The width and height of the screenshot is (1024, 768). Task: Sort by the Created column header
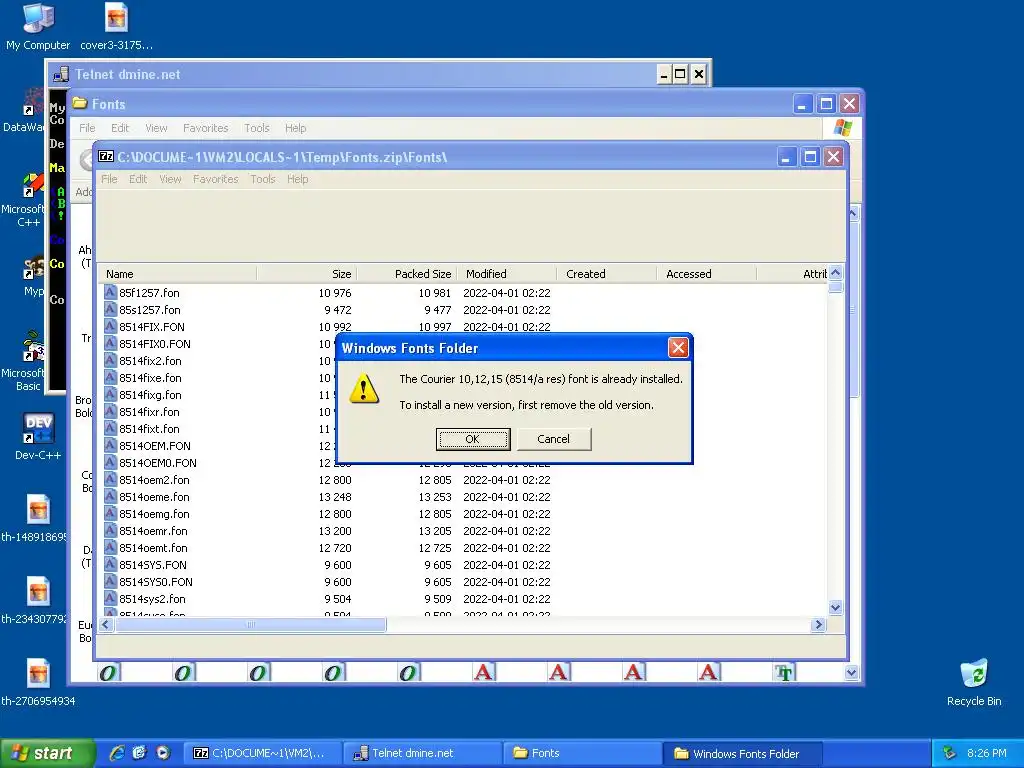606,274
